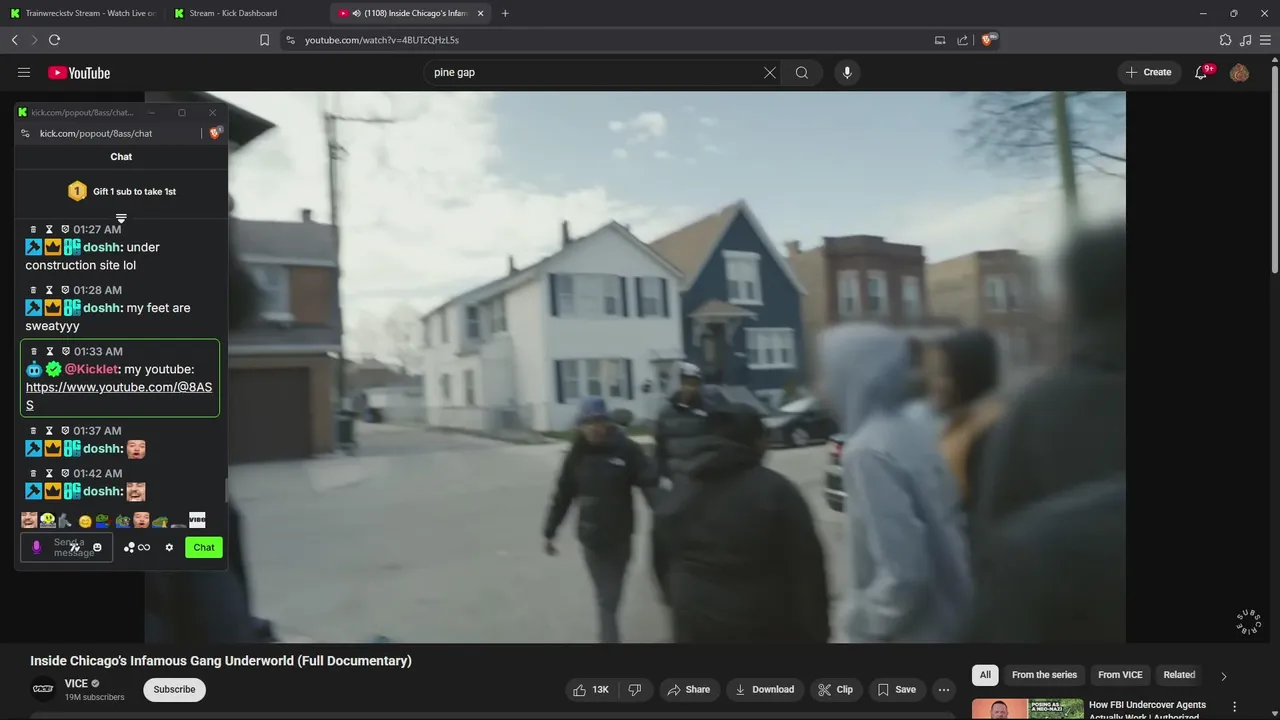Click the chat message input field
The image size is (1280, 720).
coord(67,547)
